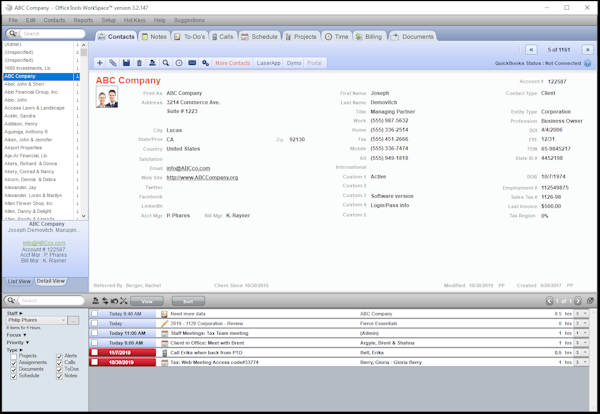600x414 pixels.
Task: Switch to the Documents tab
Action: 412,37
